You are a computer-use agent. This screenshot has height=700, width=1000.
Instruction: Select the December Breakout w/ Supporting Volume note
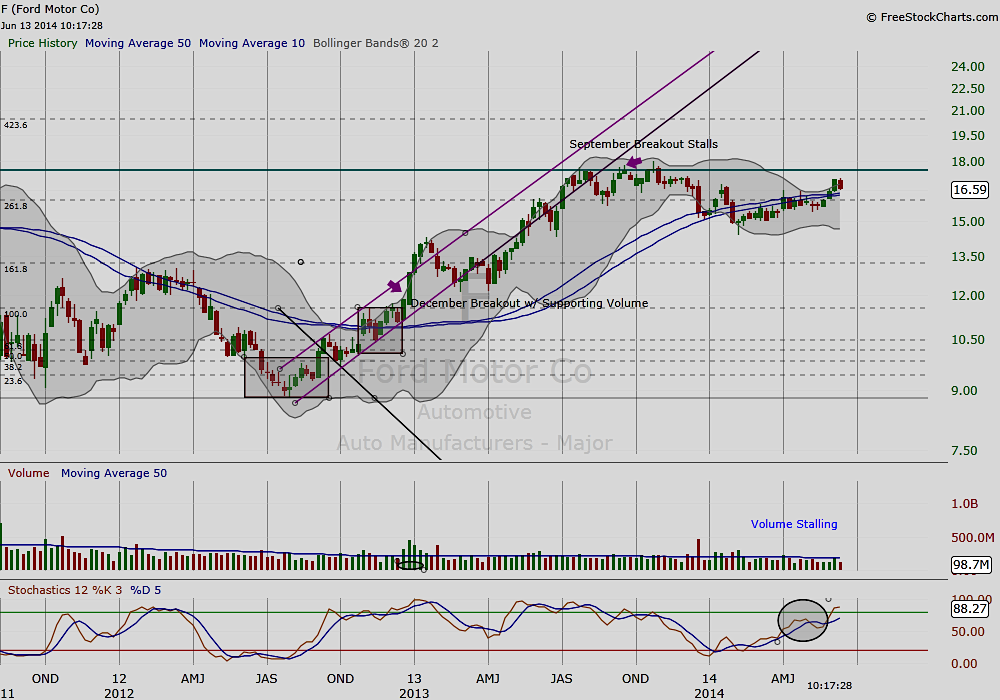click(529, 303)
